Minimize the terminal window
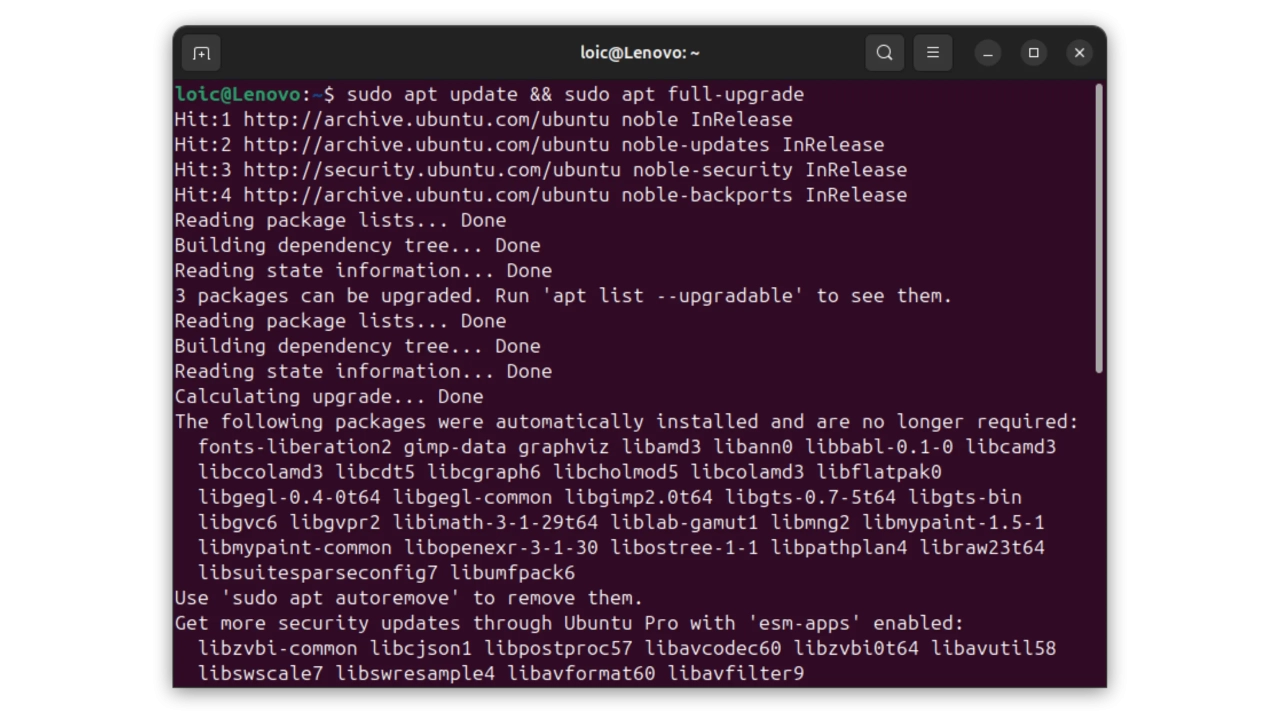This screenshot has height=720, width=1280. (x=988, y=53)
